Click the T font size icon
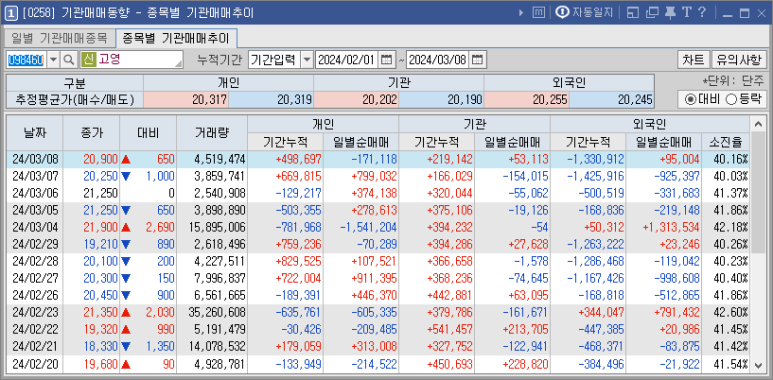The width and height of the screenshot is (773, 380). (687, 13)
